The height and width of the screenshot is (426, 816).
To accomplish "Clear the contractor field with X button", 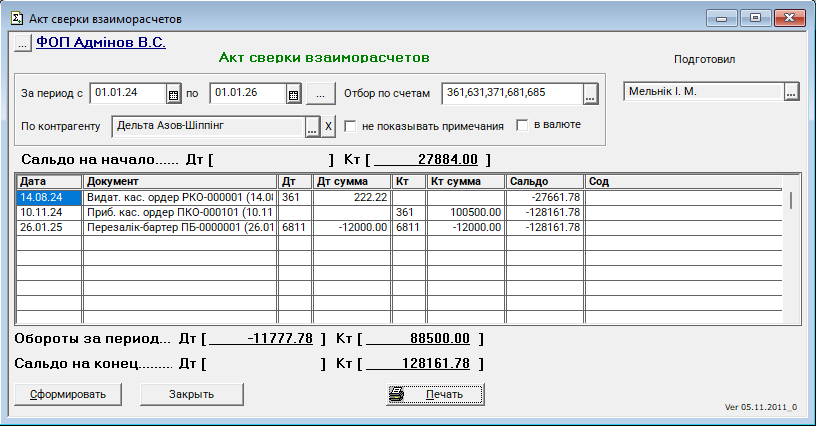I will (x=327, y=127).
